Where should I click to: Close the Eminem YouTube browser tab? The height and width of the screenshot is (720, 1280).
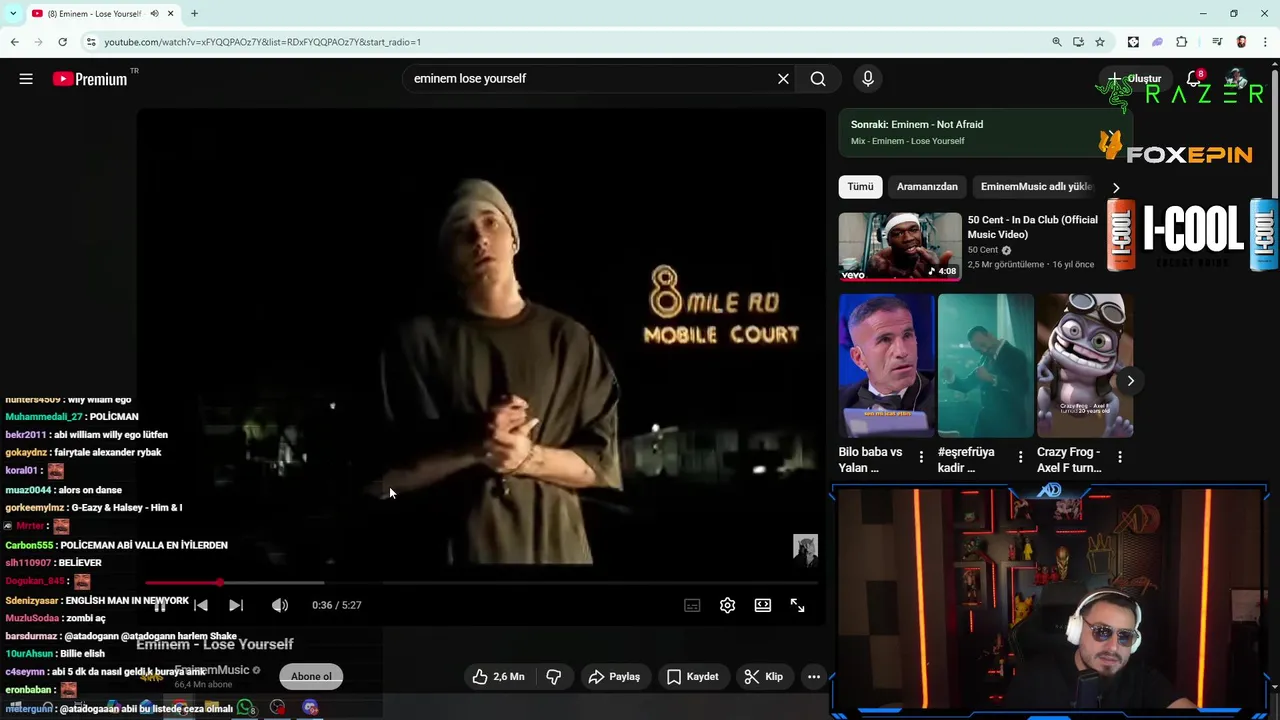click(x=170, y=13)
